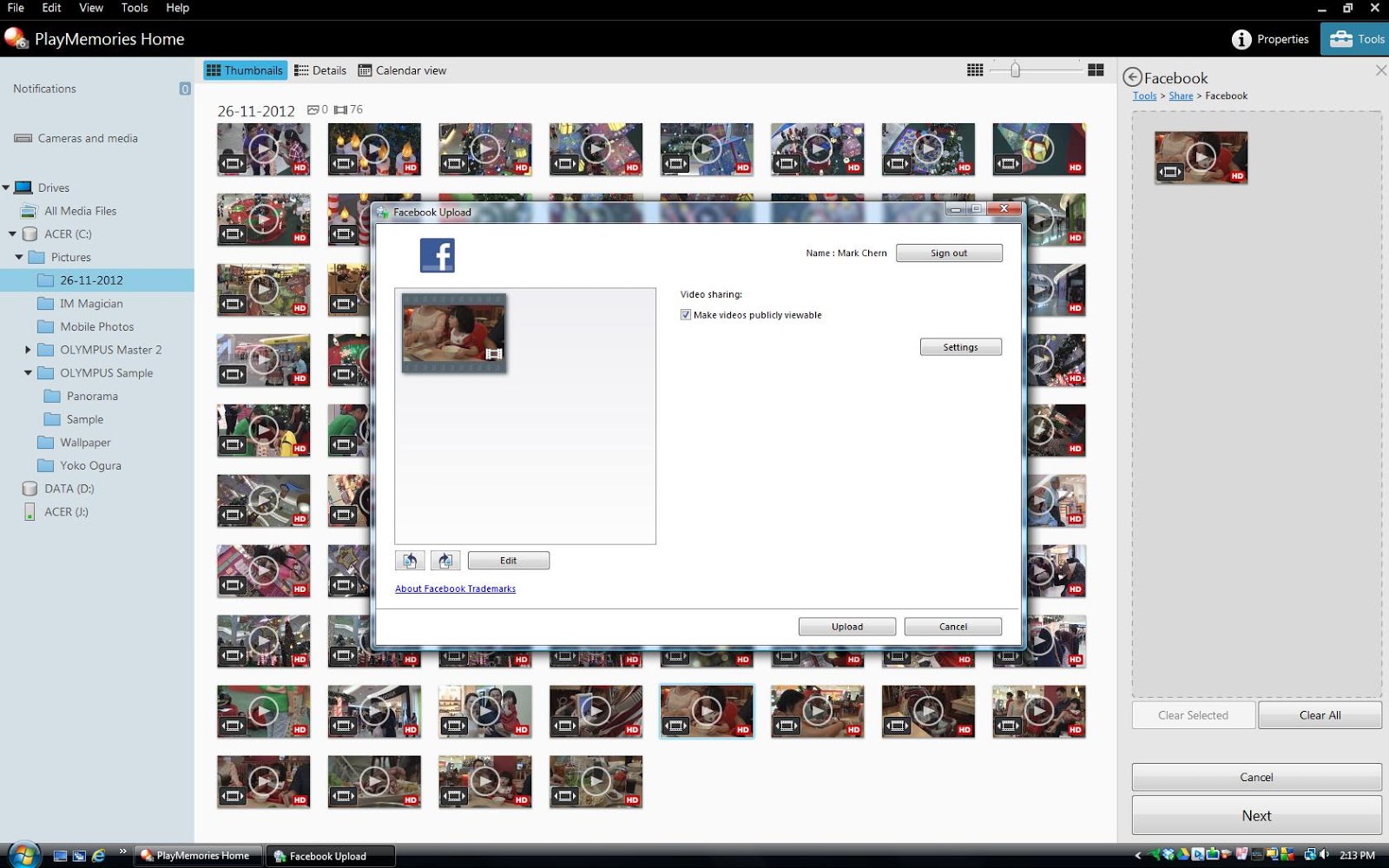The width and height of the screenshot is (1389, 868).
Task: Select 26-11-2012 folder in tree
Action: [97, 280]
